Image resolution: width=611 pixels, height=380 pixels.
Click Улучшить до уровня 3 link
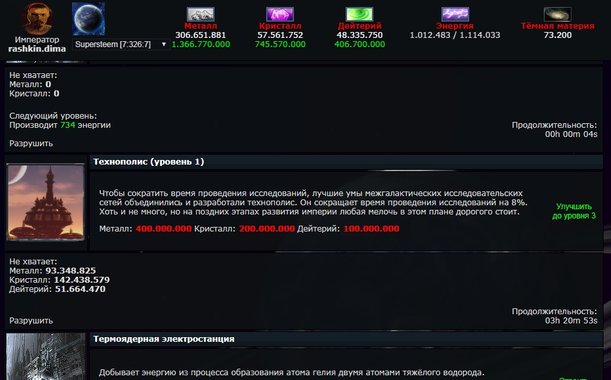[574, 211]
